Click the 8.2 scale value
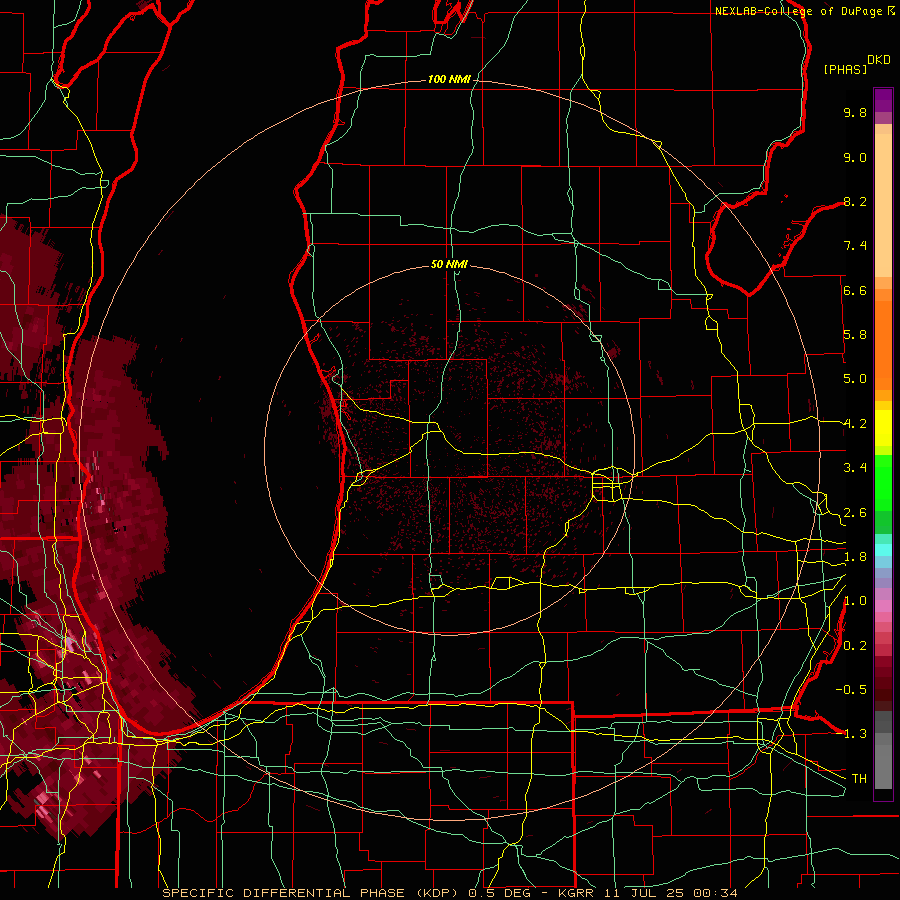The height and width of the screenshot is (900, 900). click(x=855, y=201)
